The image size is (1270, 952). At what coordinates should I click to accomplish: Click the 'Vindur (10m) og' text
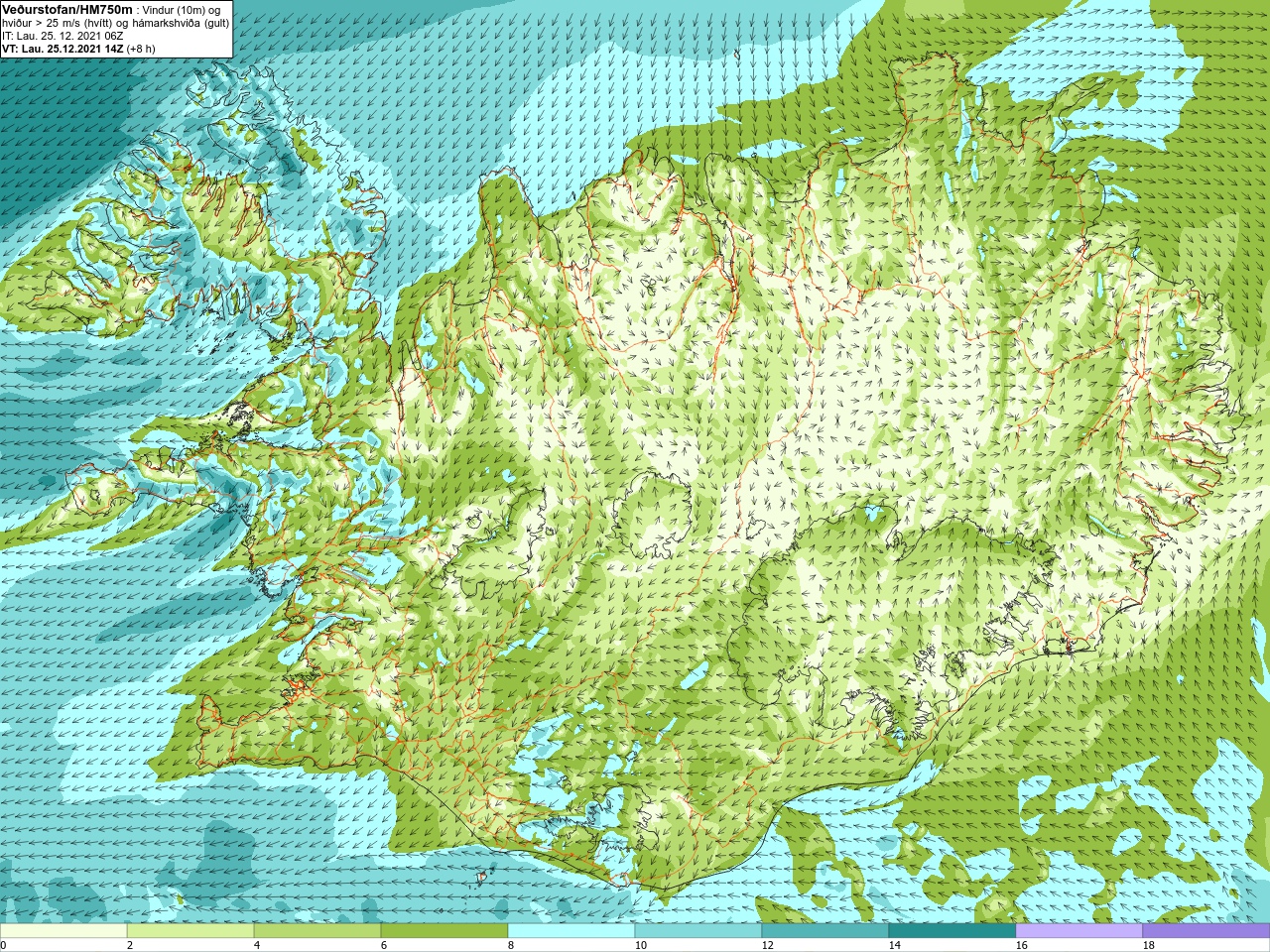pyautogui.click(x=182, y=10)
